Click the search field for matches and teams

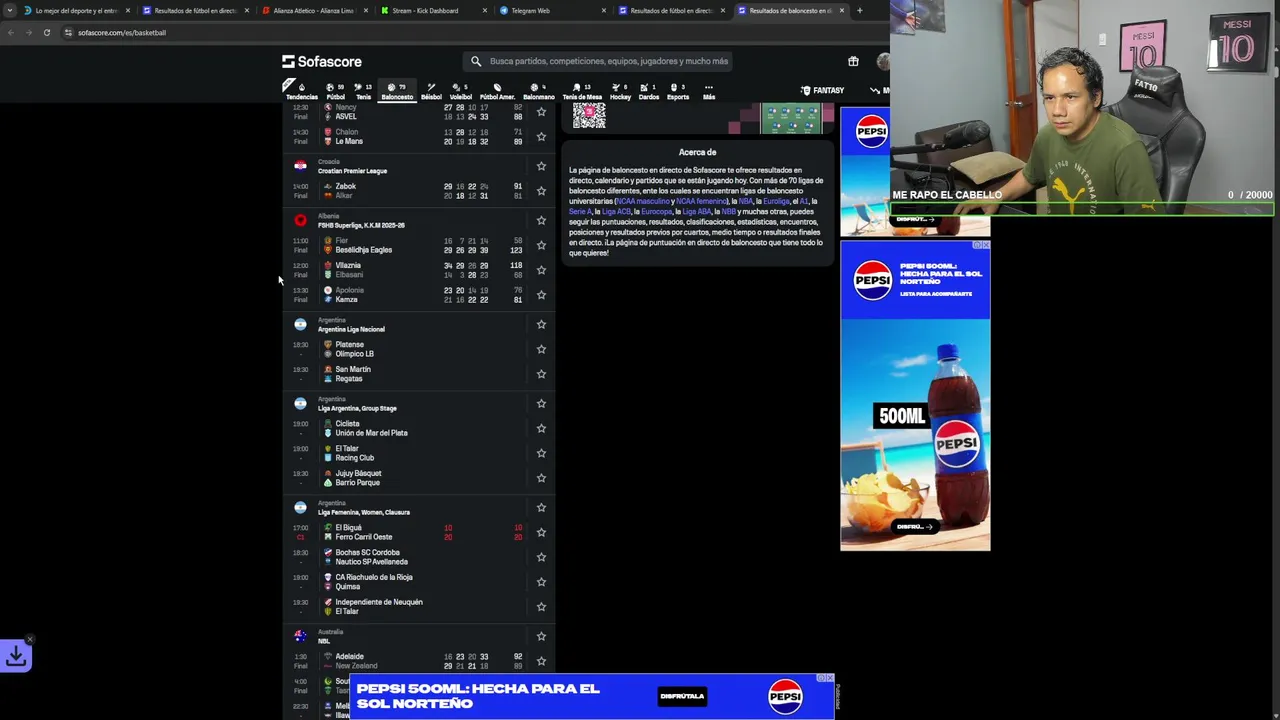point(598,61)
